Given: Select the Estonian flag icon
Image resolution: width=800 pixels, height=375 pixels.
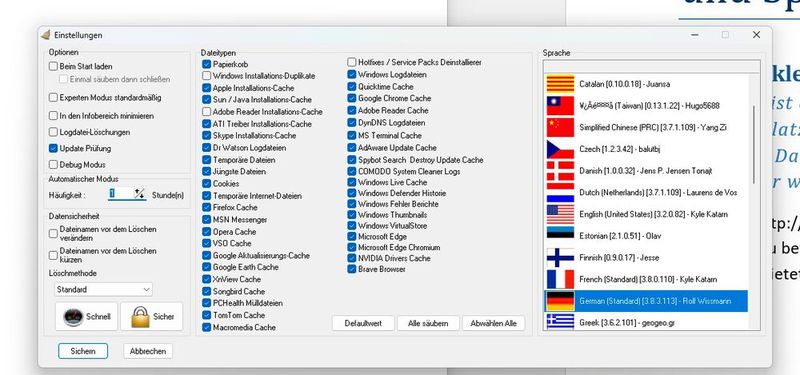Looking at the screenshot, I should point(560,236).
